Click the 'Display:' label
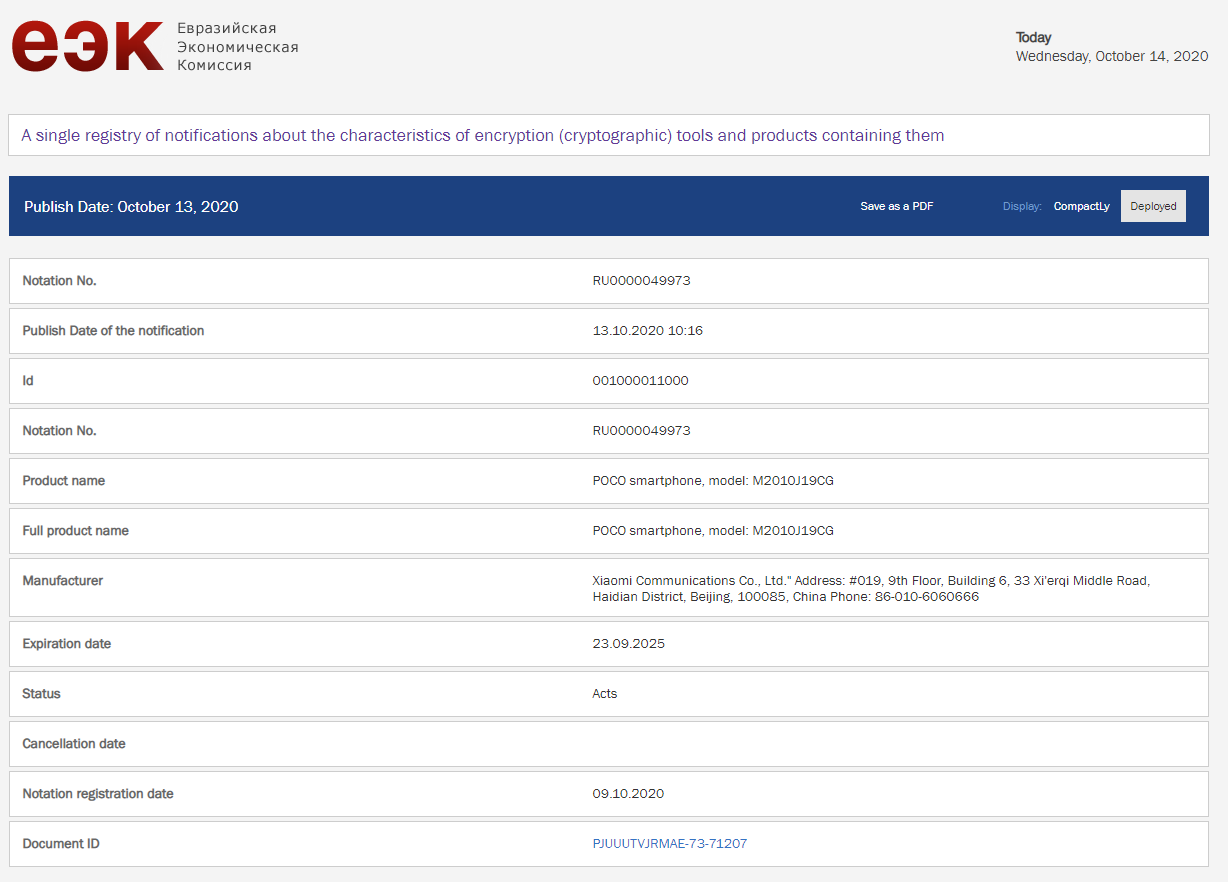 point(1022,206)
